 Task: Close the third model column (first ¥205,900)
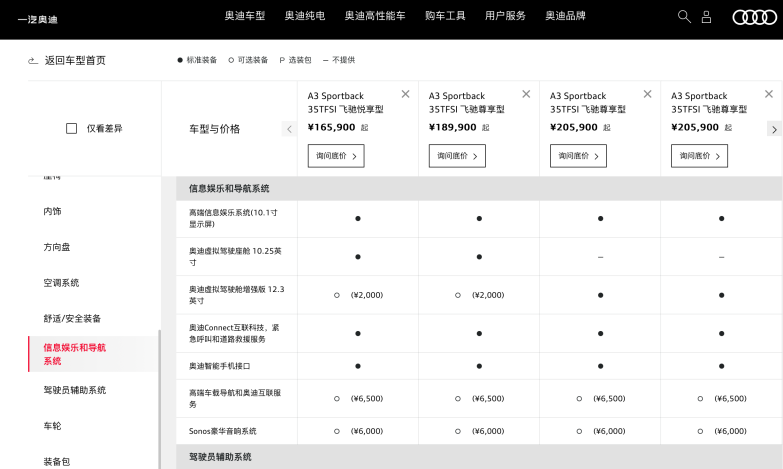pyautogui.click(x=648, y=94)
